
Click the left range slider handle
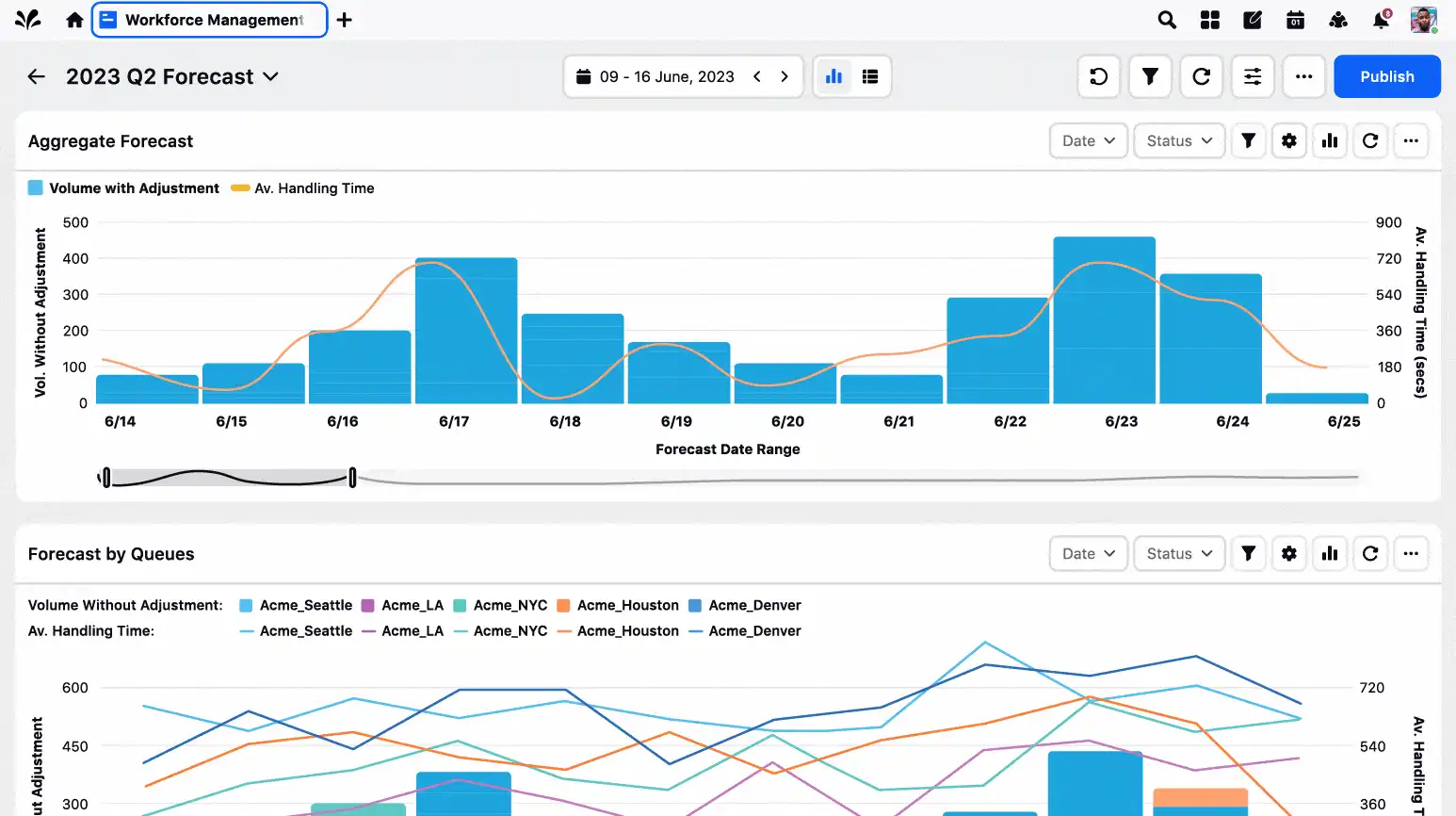[x=105, y=478]
